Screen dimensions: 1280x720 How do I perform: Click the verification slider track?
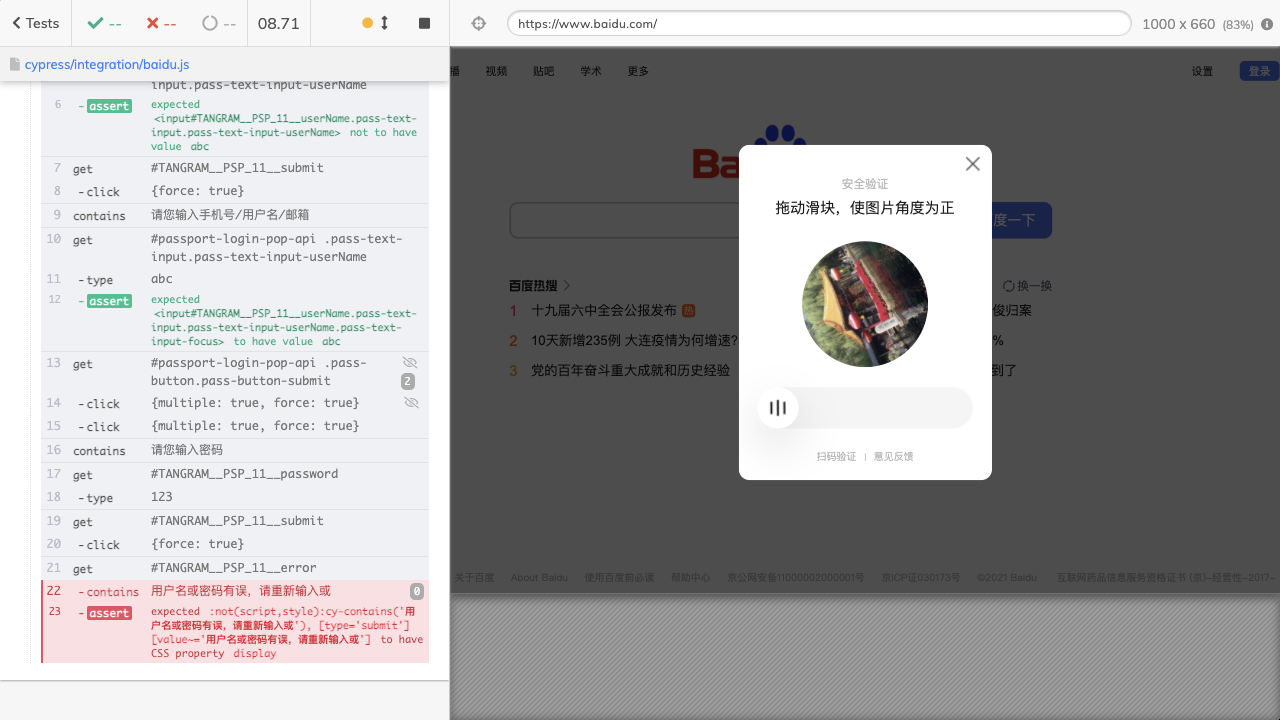(x=865, y=408)
